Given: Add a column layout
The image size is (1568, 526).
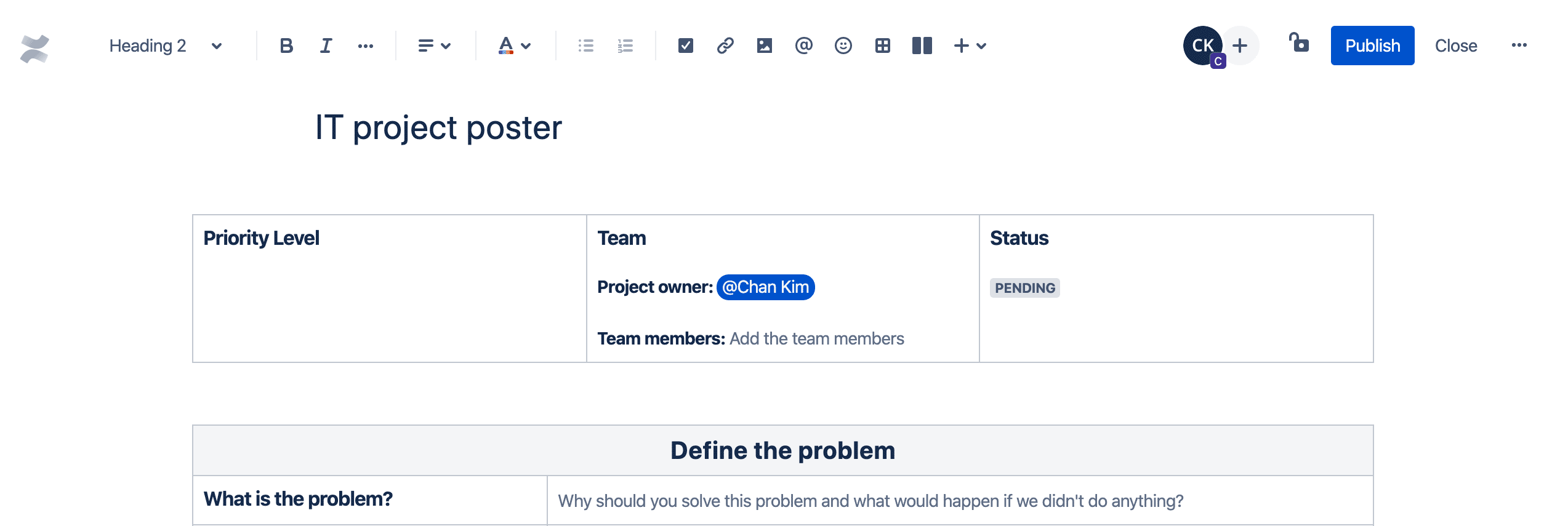Looking at the screenshot, I should (922, 46).
